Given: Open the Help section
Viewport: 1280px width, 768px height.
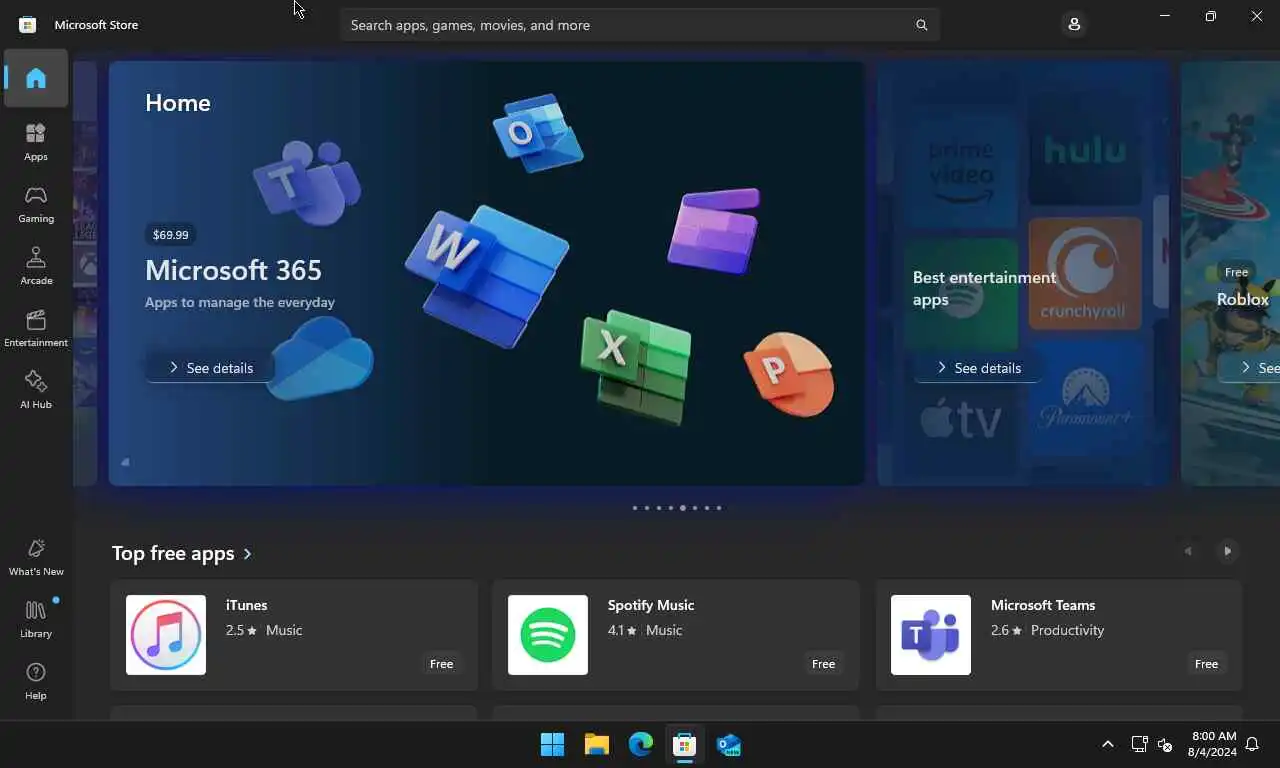Looking at the screenshot, I should point(36,681).
